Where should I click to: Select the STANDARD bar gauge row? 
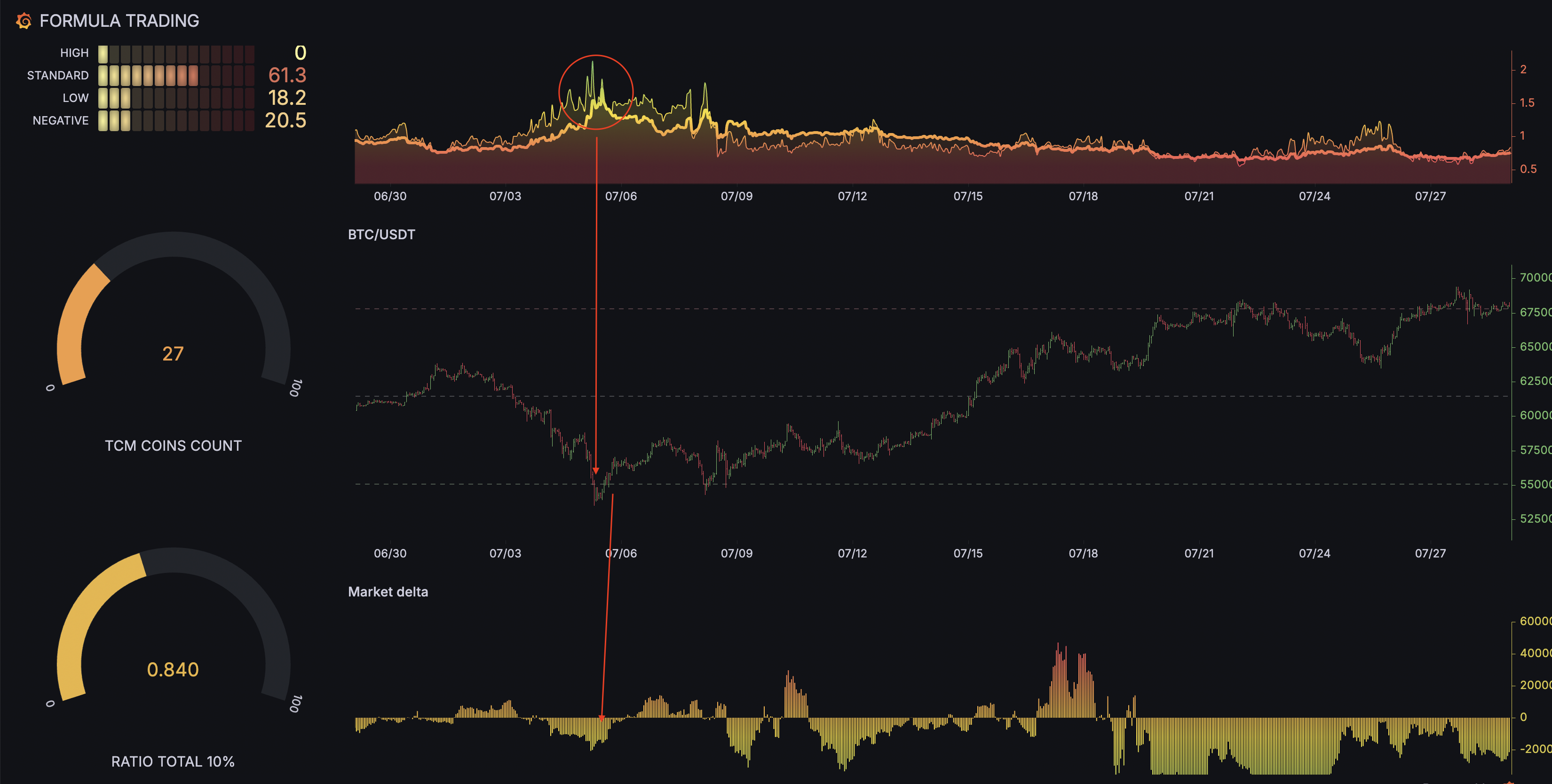click(x=176, y=76)
